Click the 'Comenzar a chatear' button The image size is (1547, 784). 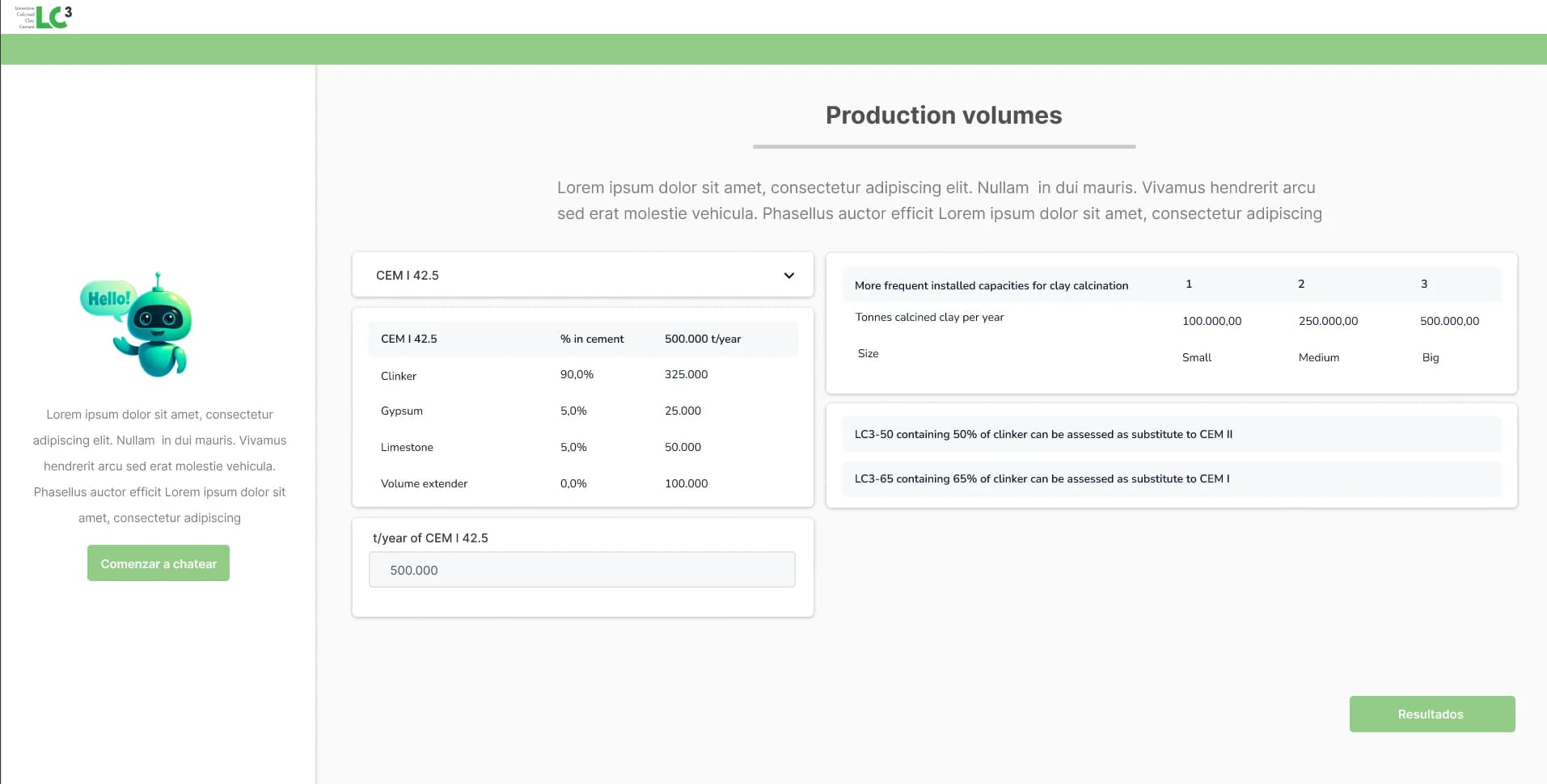[x=158, y=563]
